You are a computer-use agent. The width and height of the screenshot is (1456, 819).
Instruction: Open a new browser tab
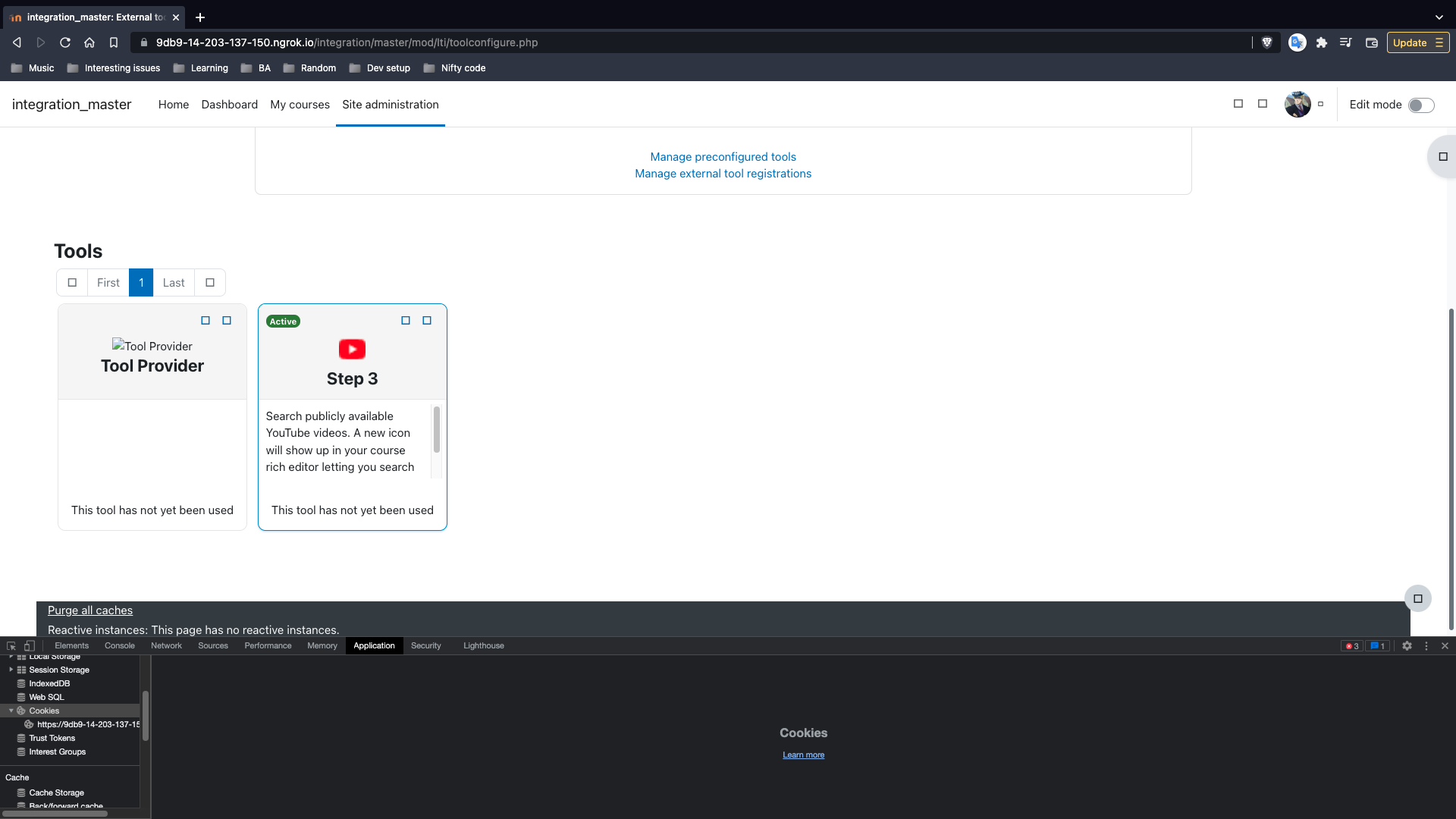pos(200,17)
